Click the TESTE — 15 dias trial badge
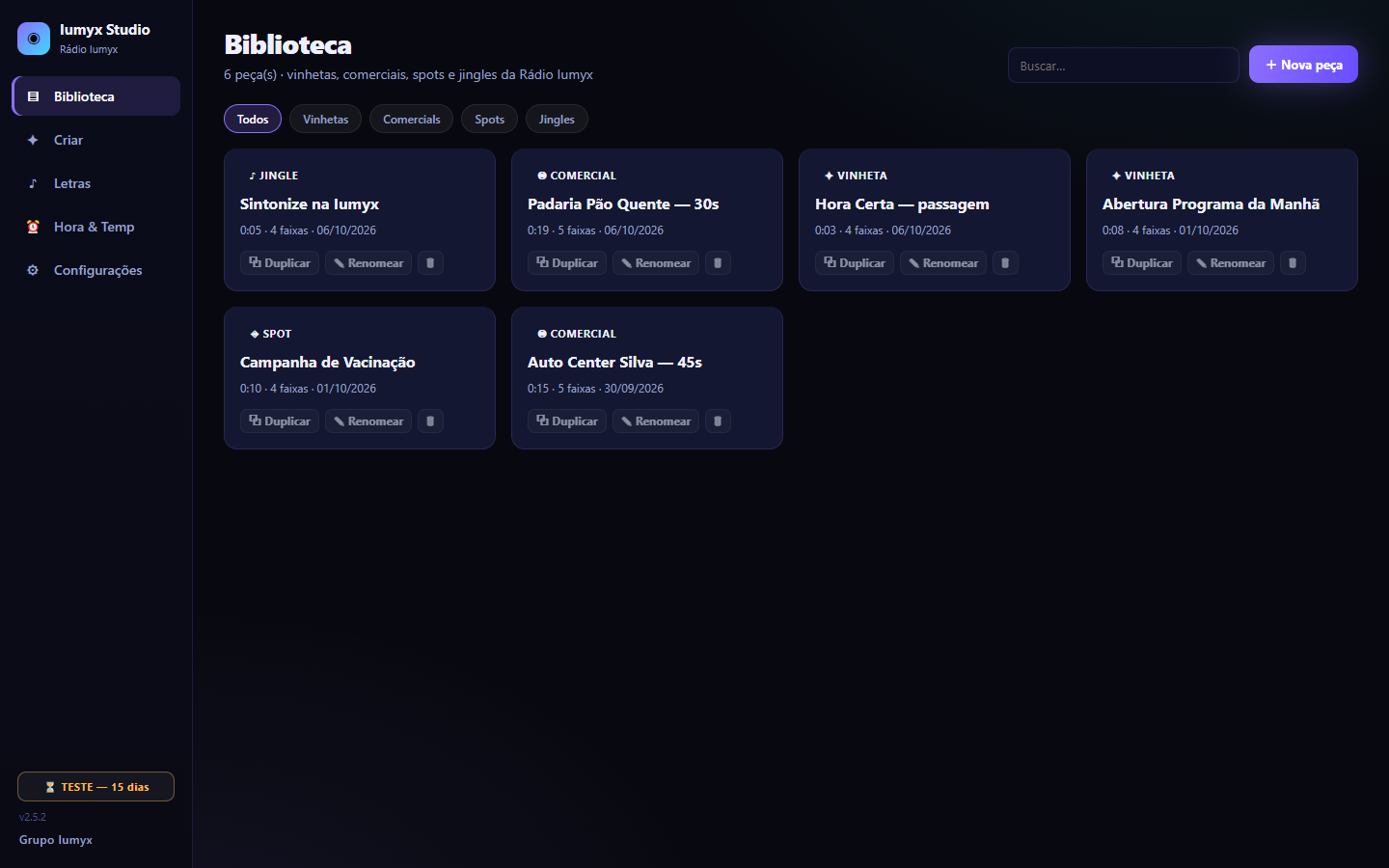 tap(95, 787)
